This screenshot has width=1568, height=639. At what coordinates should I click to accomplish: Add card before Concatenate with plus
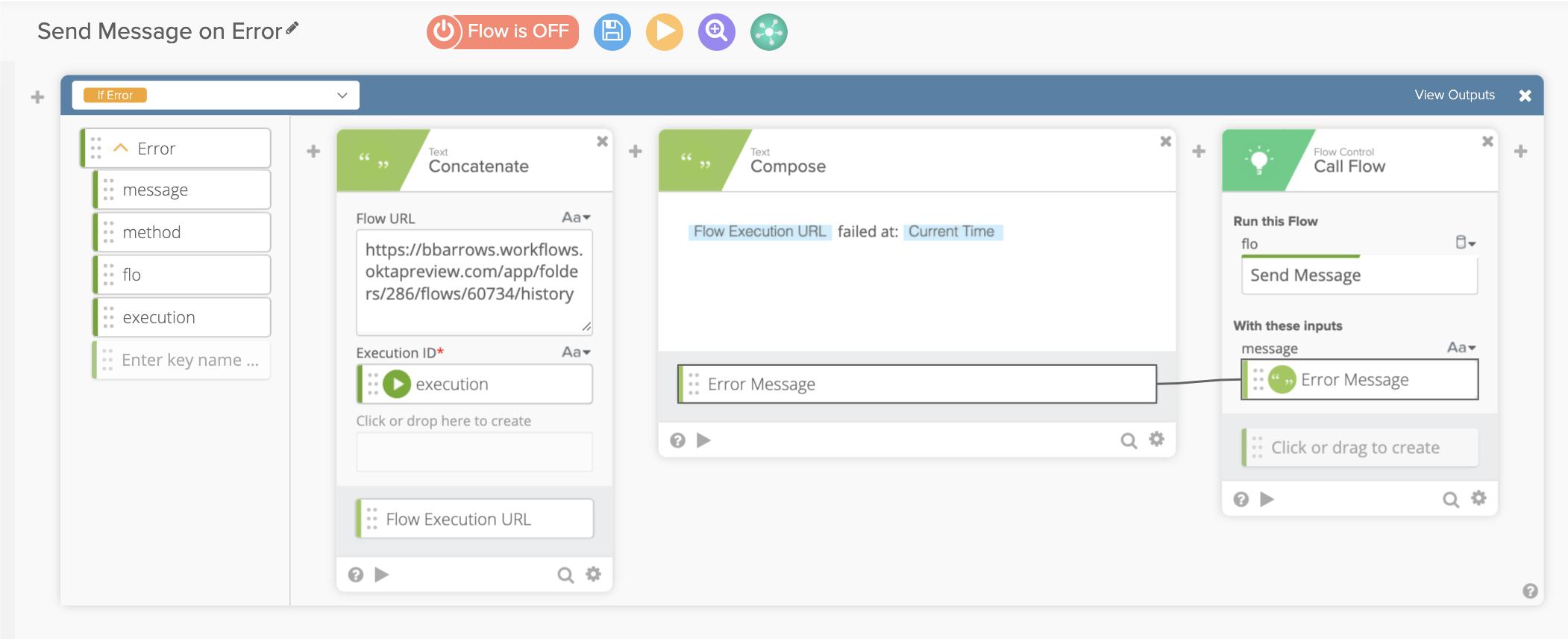coord(313,152)
